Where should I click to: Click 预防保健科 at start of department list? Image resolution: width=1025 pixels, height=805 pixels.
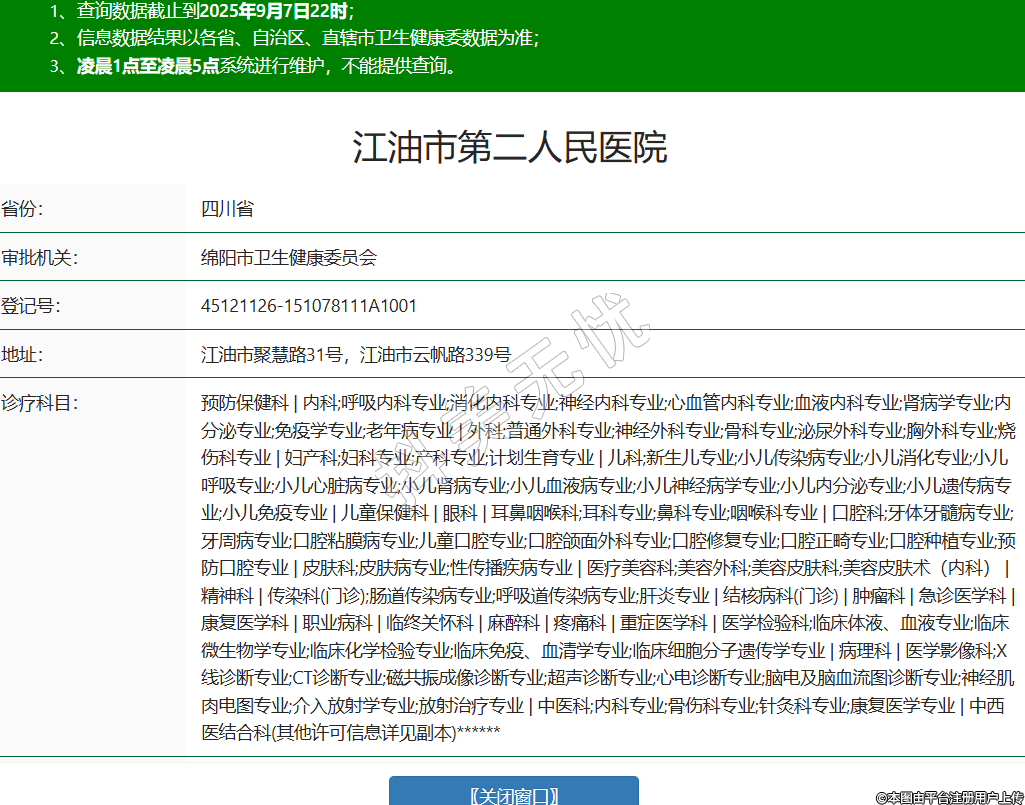tap(244, 403)
